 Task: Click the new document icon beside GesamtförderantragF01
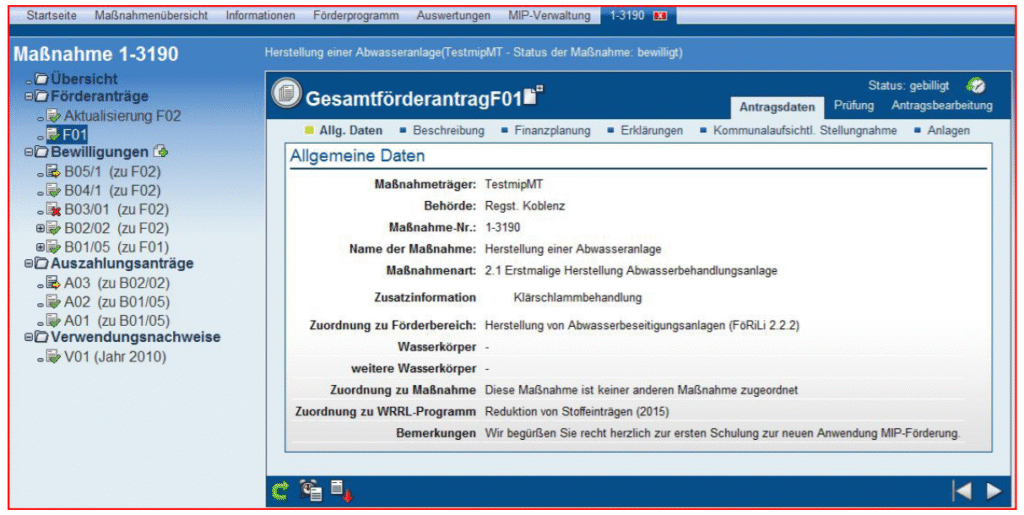[534, 96]
